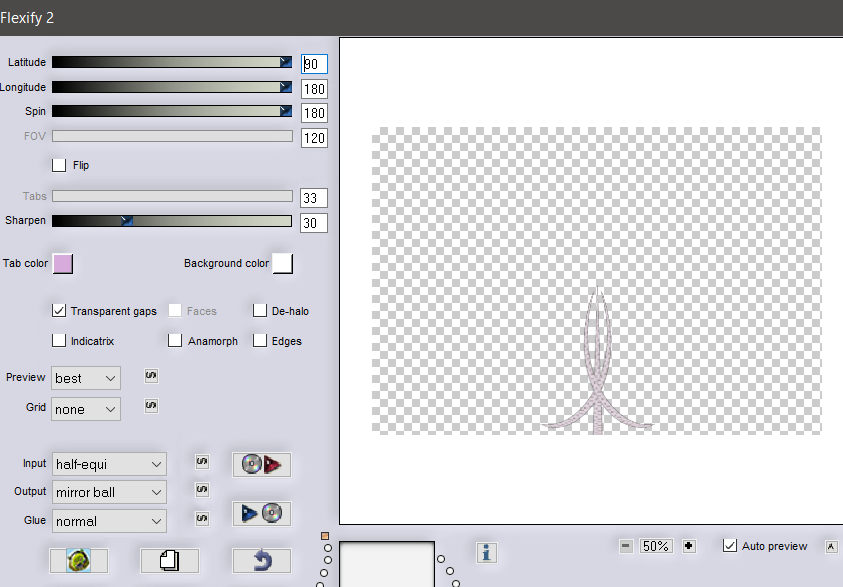Screen dimensions: 843x587
Task: Open the Input dropdown showing half-equi
Action: coord(109,464)
